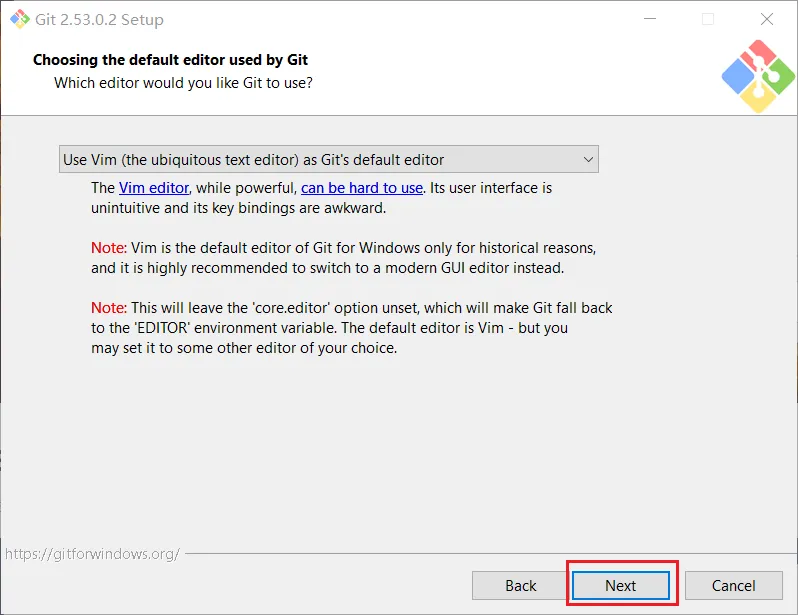Screen dimensions: 798x615
Task: Click the 'Choosing the default editor used by Git' heading
Action: (170, 60)
